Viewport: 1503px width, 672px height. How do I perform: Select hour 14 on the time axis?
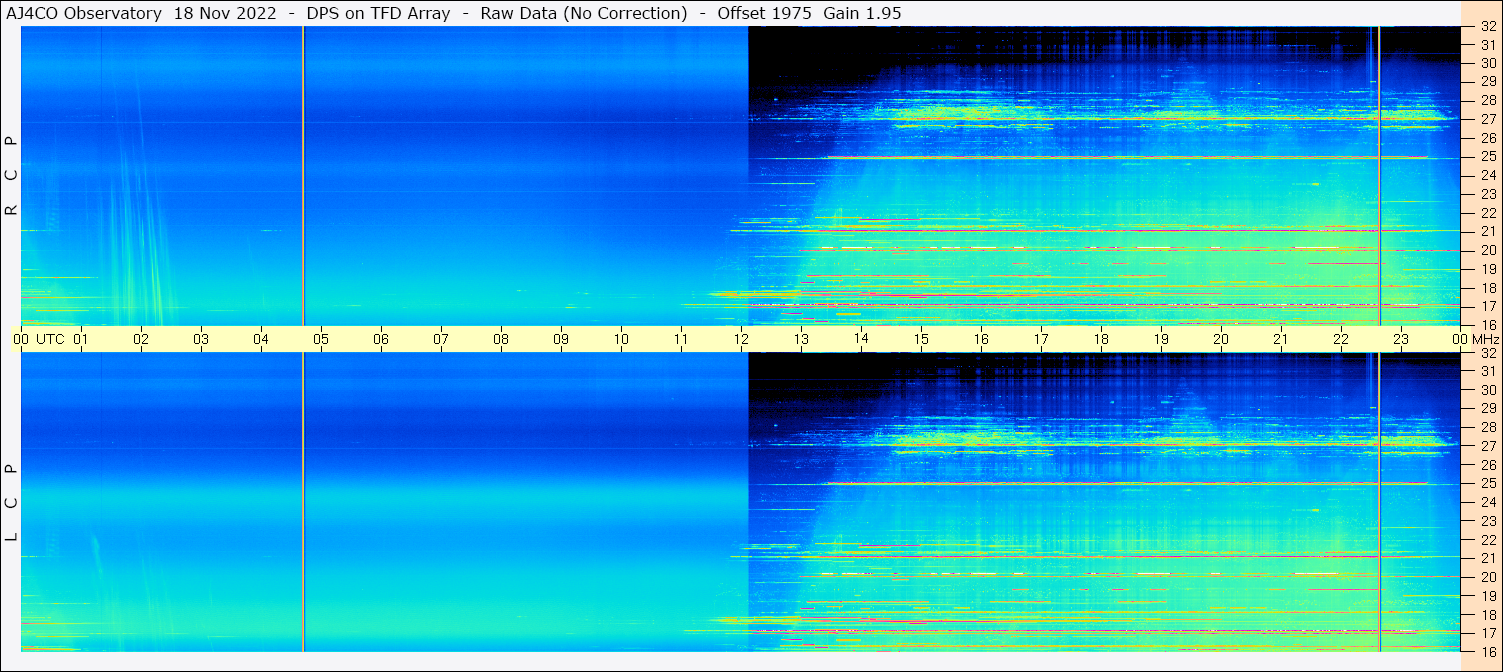point(861,339)
